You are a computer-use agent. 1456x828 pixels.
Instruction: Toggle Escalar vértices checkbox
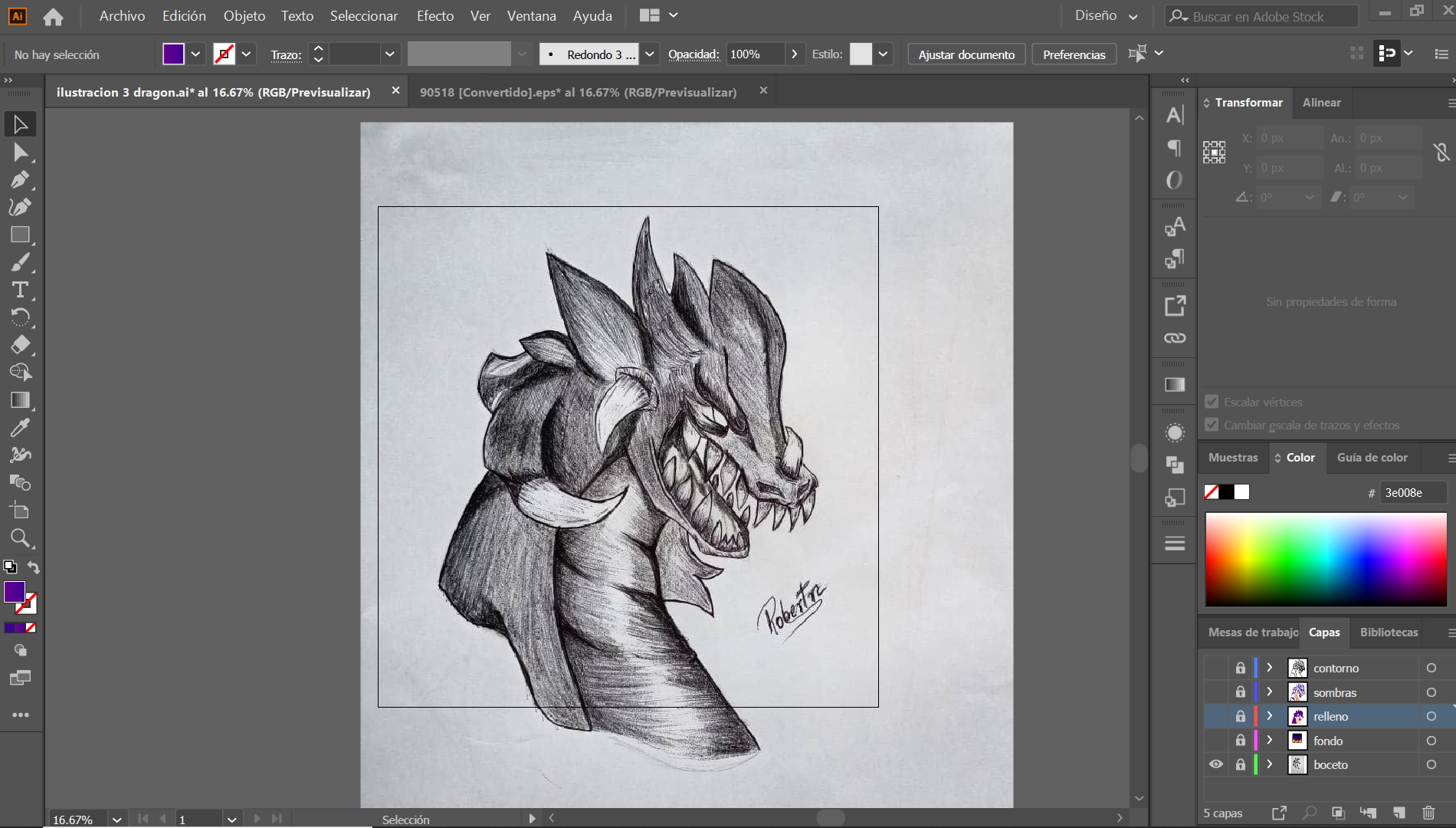pyautogui.click(x=1212, y=402)
